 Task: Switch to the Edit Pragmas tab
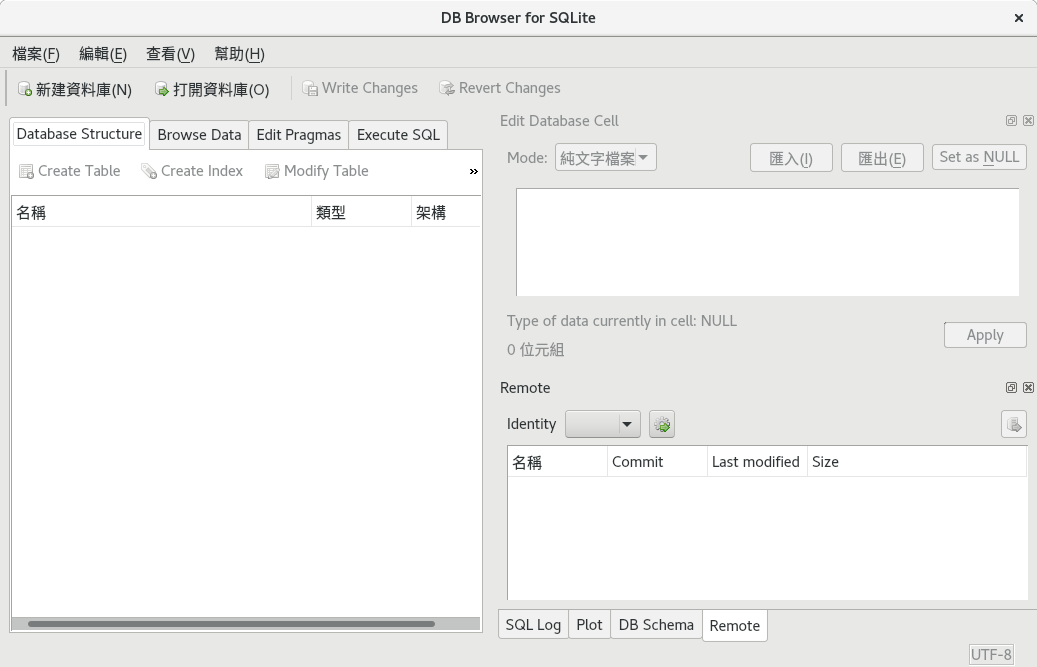pyautogui.click(x=298, y=135)
